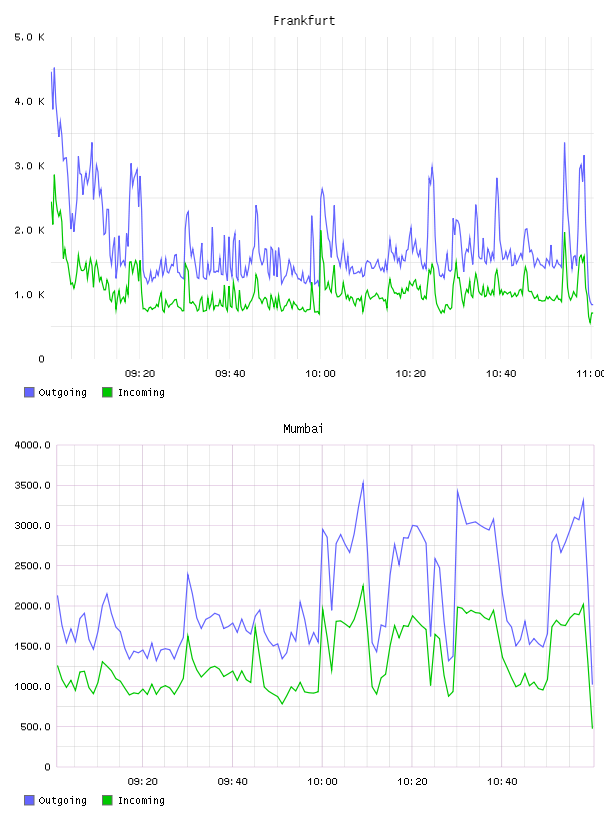Image resolution: width=608 pixels, height=816 pixels.
Task: Select the Incoming label under the Frankfurt chart
Action: point(141,393)
